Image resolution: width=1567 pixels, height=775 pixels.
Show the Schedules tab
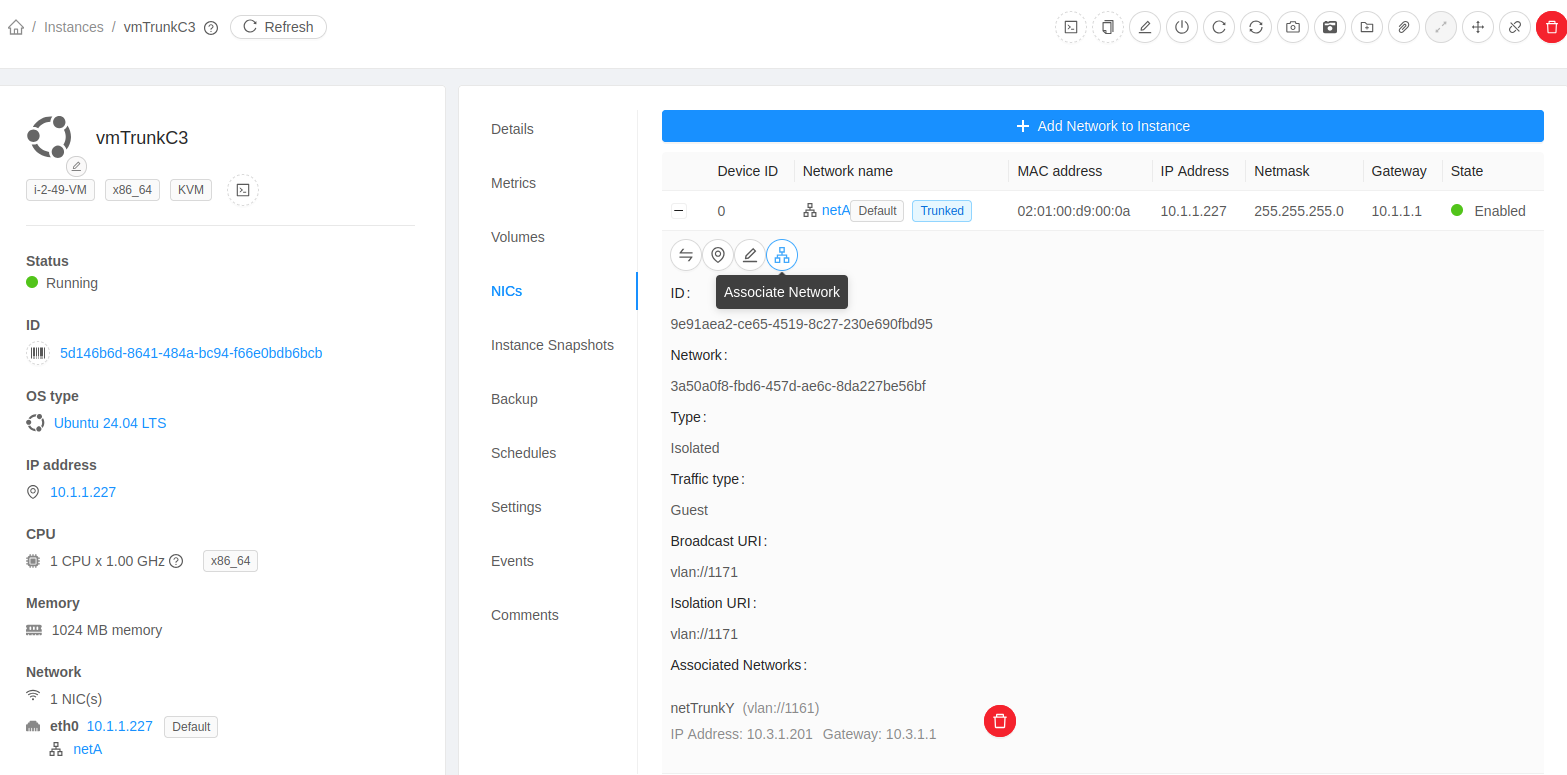click(523, 453)
